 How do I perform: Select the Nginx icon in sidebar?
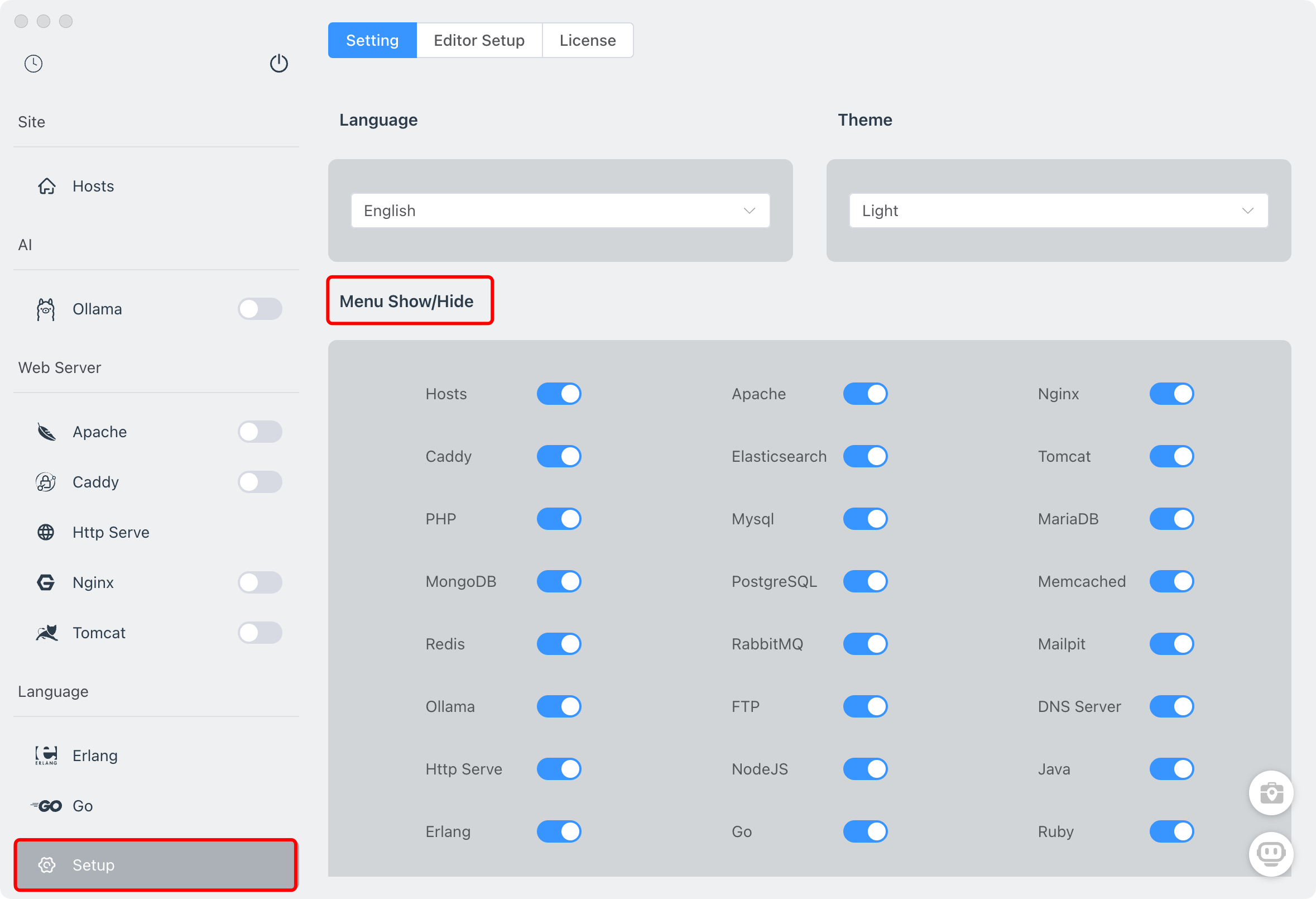tap(45, 582)
